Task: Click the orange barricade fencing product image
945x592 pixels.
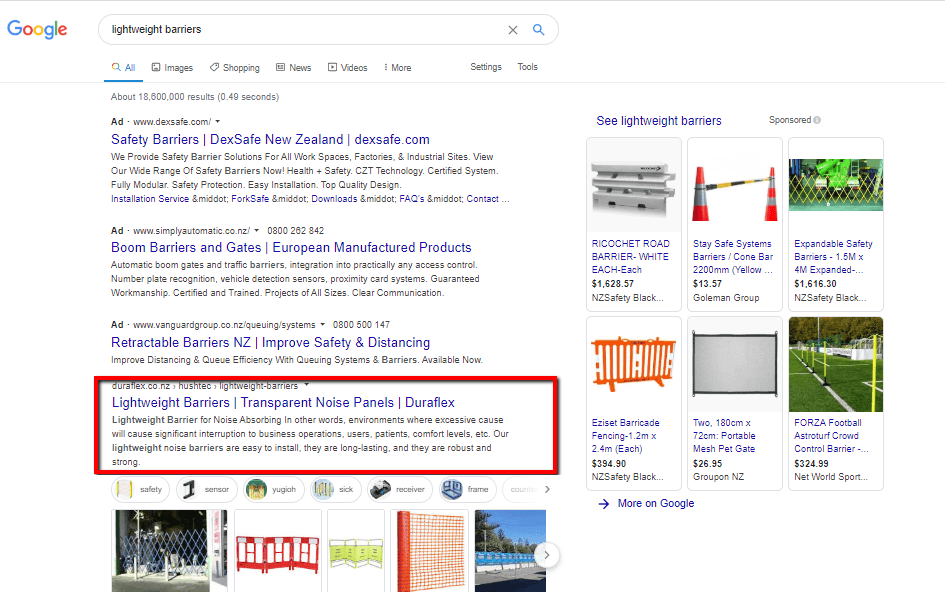Action: (x=633, y=365)
